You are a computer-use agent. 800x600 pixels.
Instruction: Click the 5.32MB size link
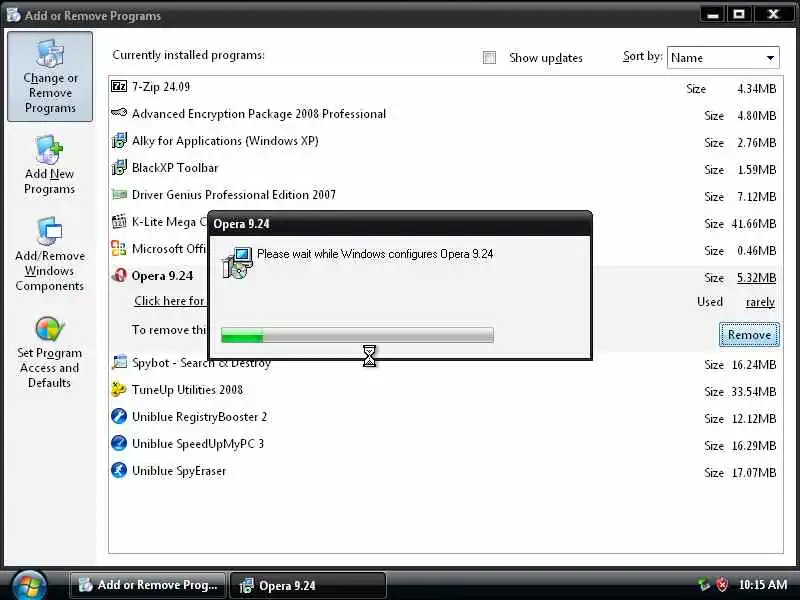pyautogui.click(x=756, y=278)
